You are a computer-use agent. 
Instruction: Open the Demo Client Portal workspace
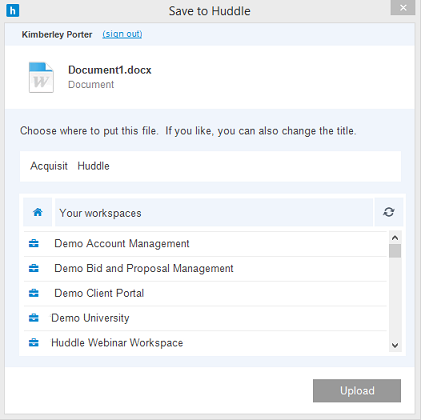tap(205, 293)
